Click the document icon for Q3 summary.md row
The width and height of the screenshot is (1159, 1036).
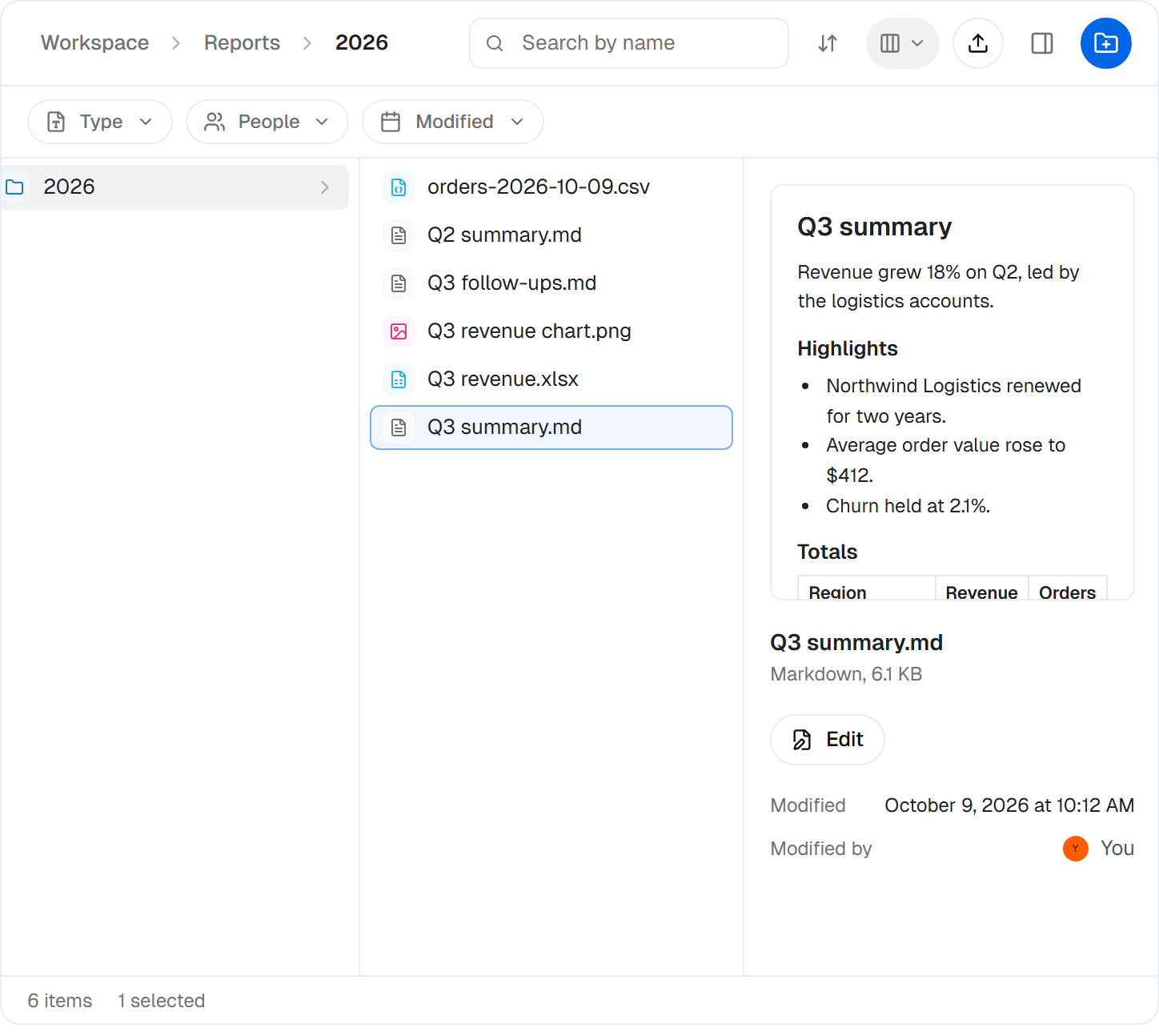[399, 428]
